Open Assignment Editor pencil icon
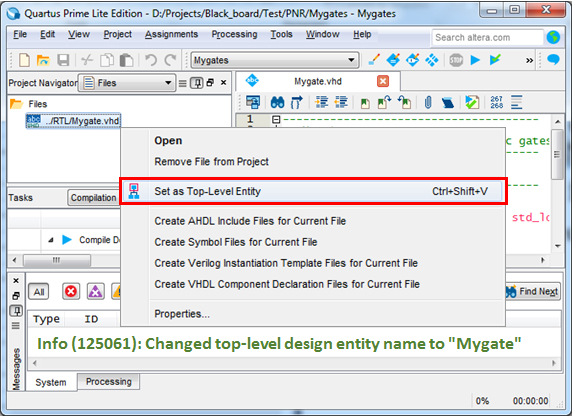This screenshot has width=573, height=417. (x=374, y=60)
